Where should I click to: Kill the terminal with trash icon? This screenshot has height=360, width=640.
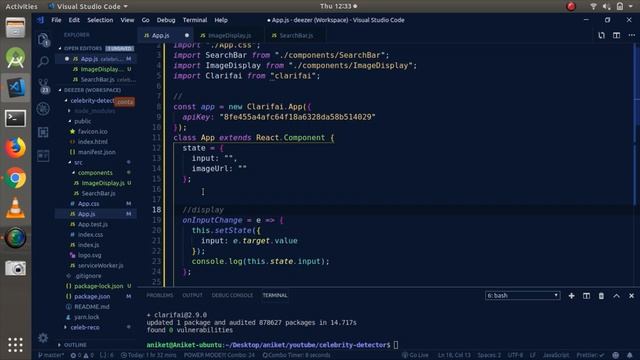click(x=601, y=296)
